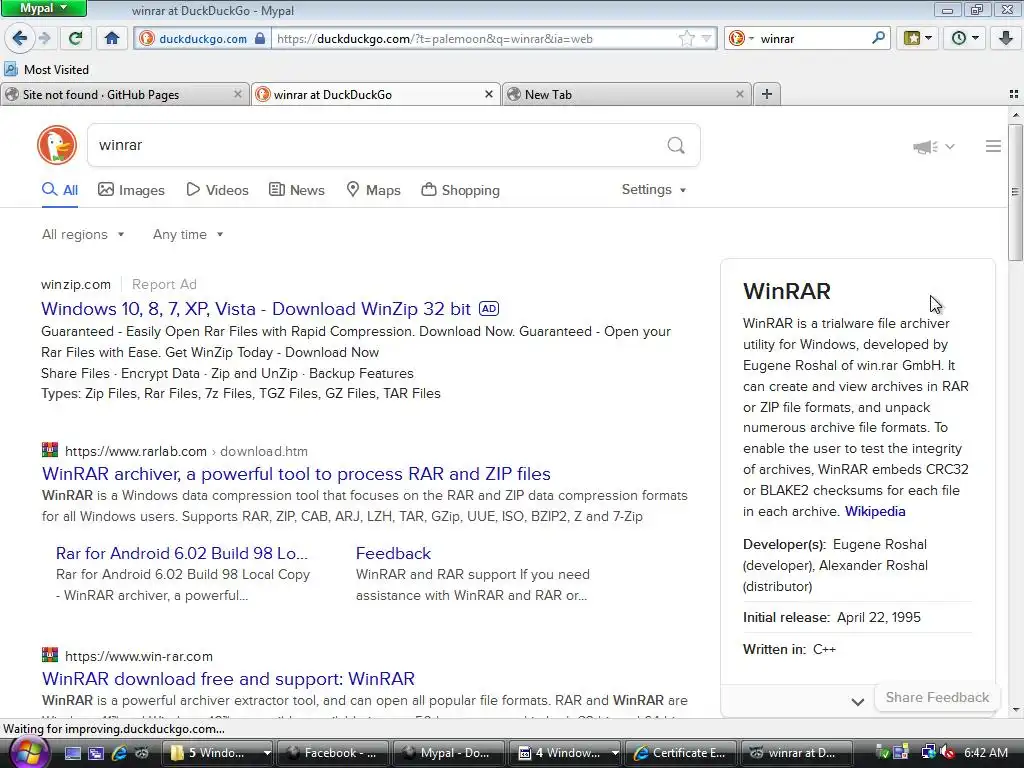Click the system clock 6:42 AM

click(986, 753)
